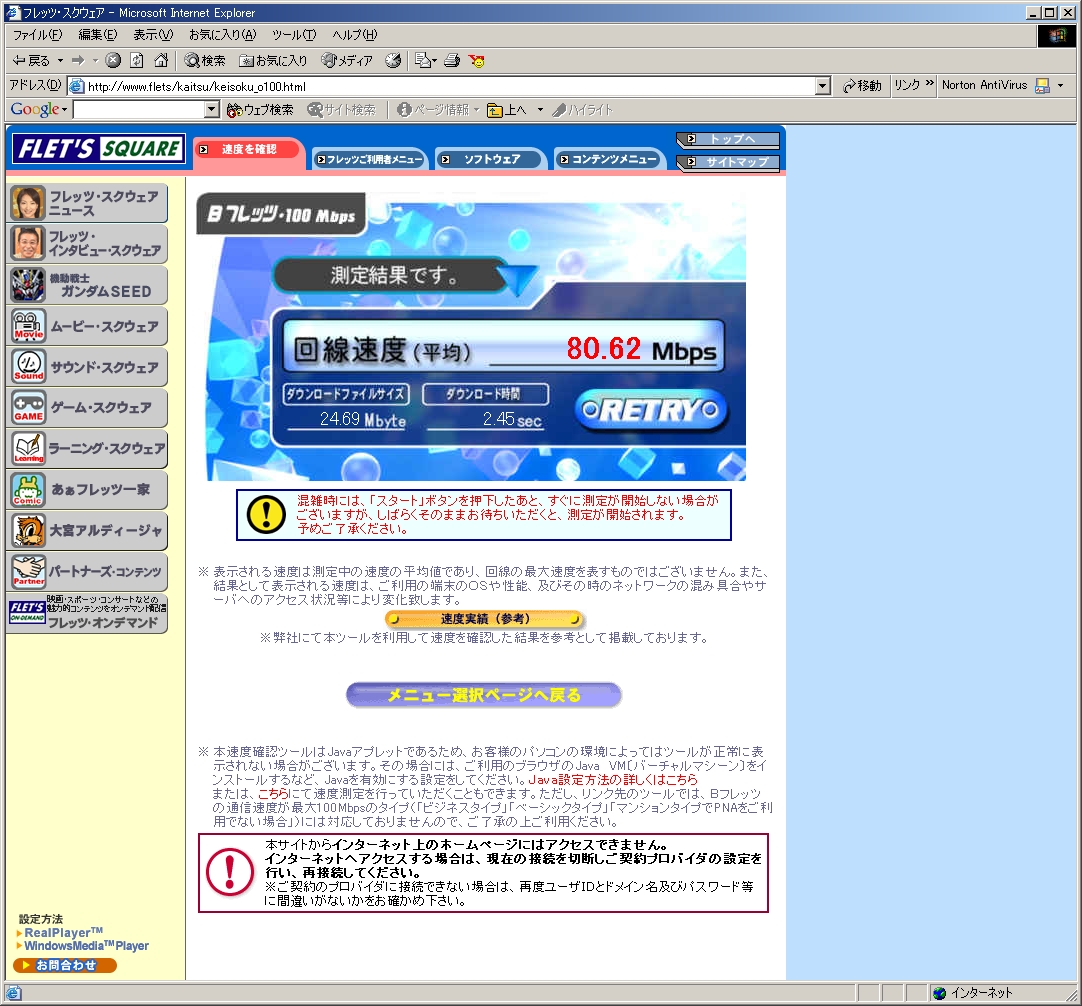Click into the Google toolbar search field
This screenshot has width=1082, height=1006.
pos(139,110)
